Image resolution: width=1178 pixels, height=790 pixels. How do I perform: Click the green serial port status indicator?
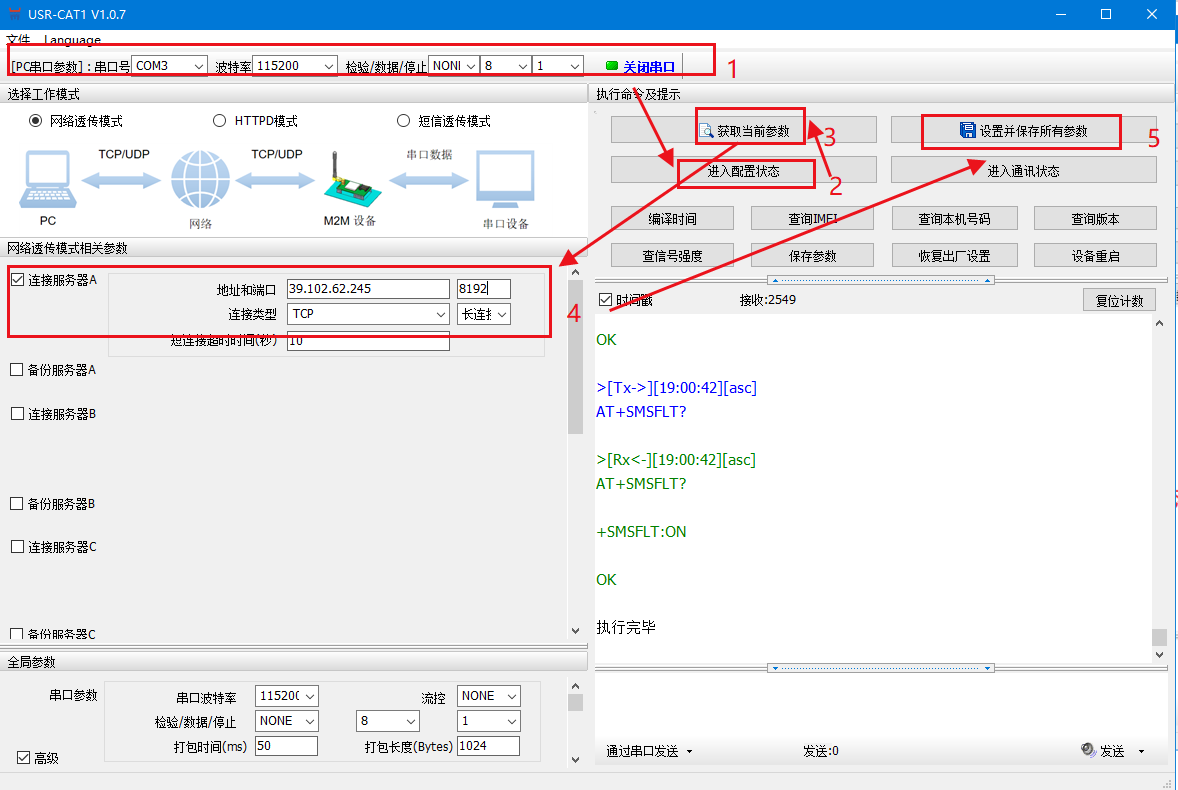coord(612,66)
